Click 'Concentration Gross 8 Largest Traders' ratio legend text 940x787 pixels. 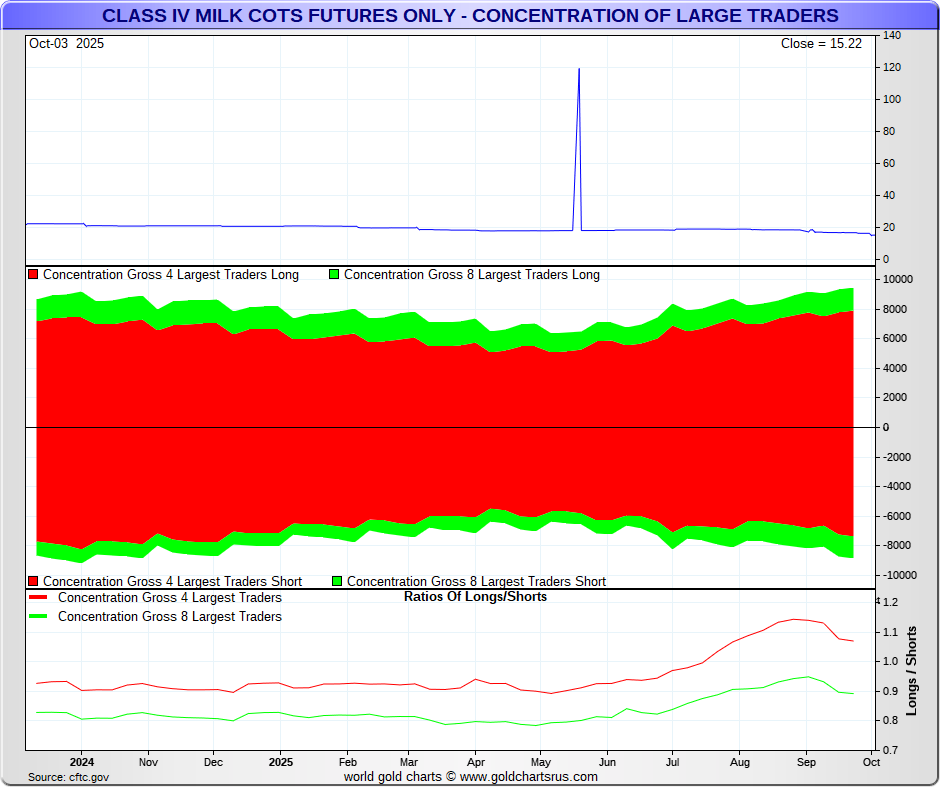pyautogui.click(x=170, y=616)
